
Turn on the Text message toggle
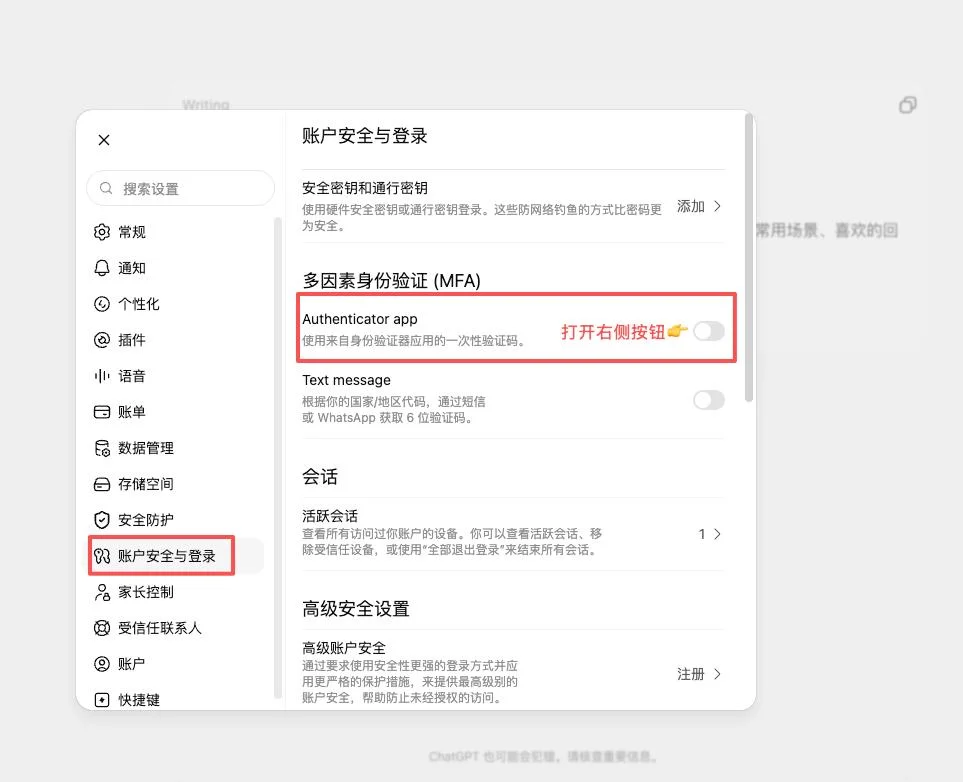pos(709,401)
